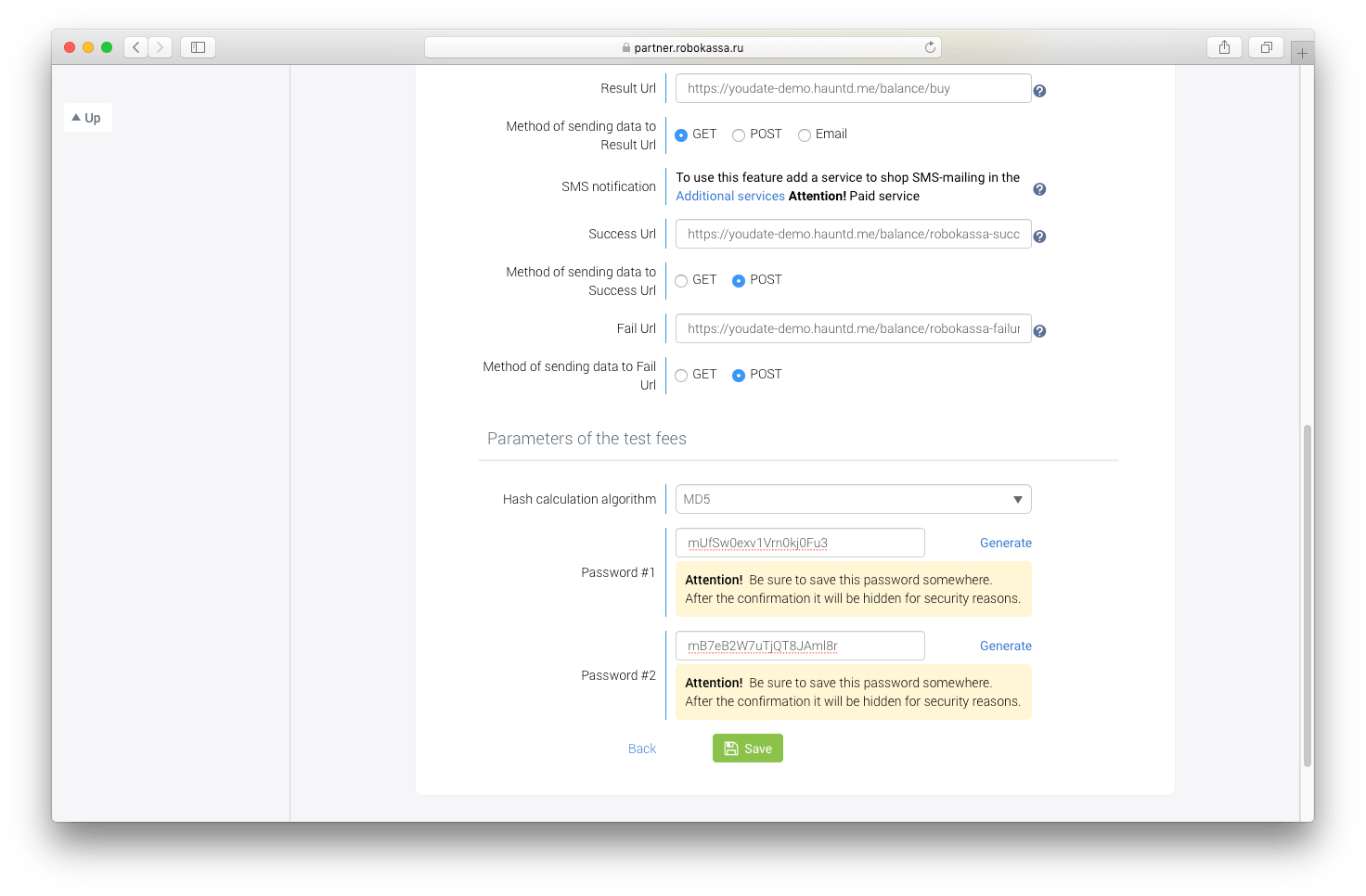The image size is (1366, 896).
Task: Toggle the Safari sidebar icon
Action: [x=198, y=47]
